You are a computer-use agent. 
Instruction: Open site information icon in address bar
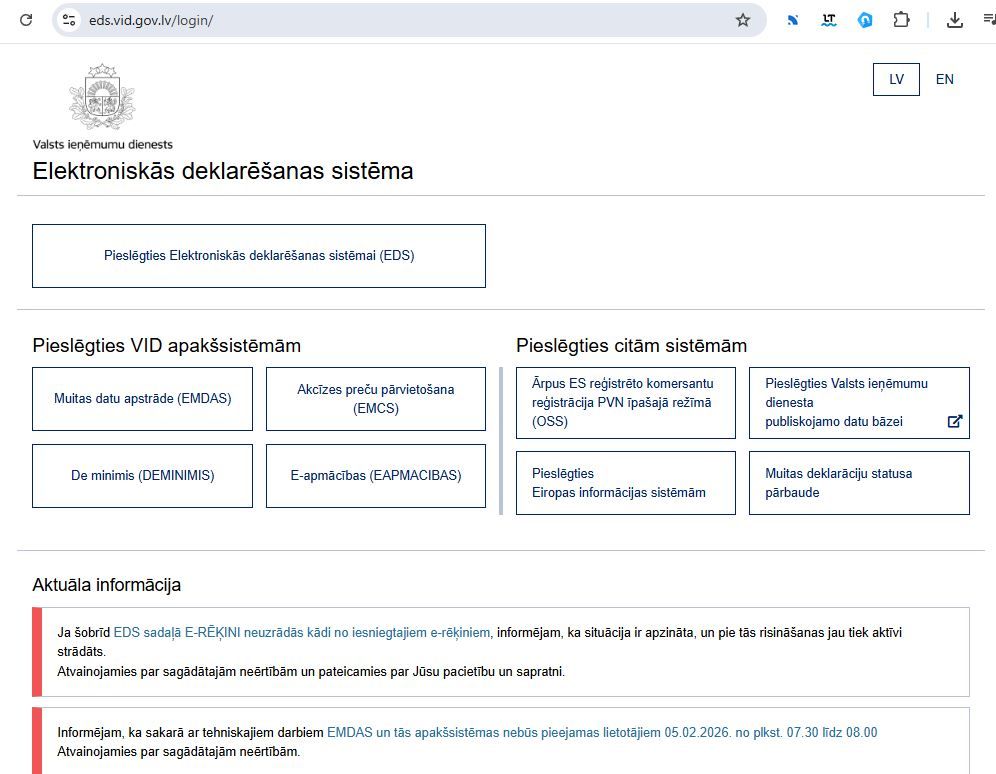(x=69, y=20)
